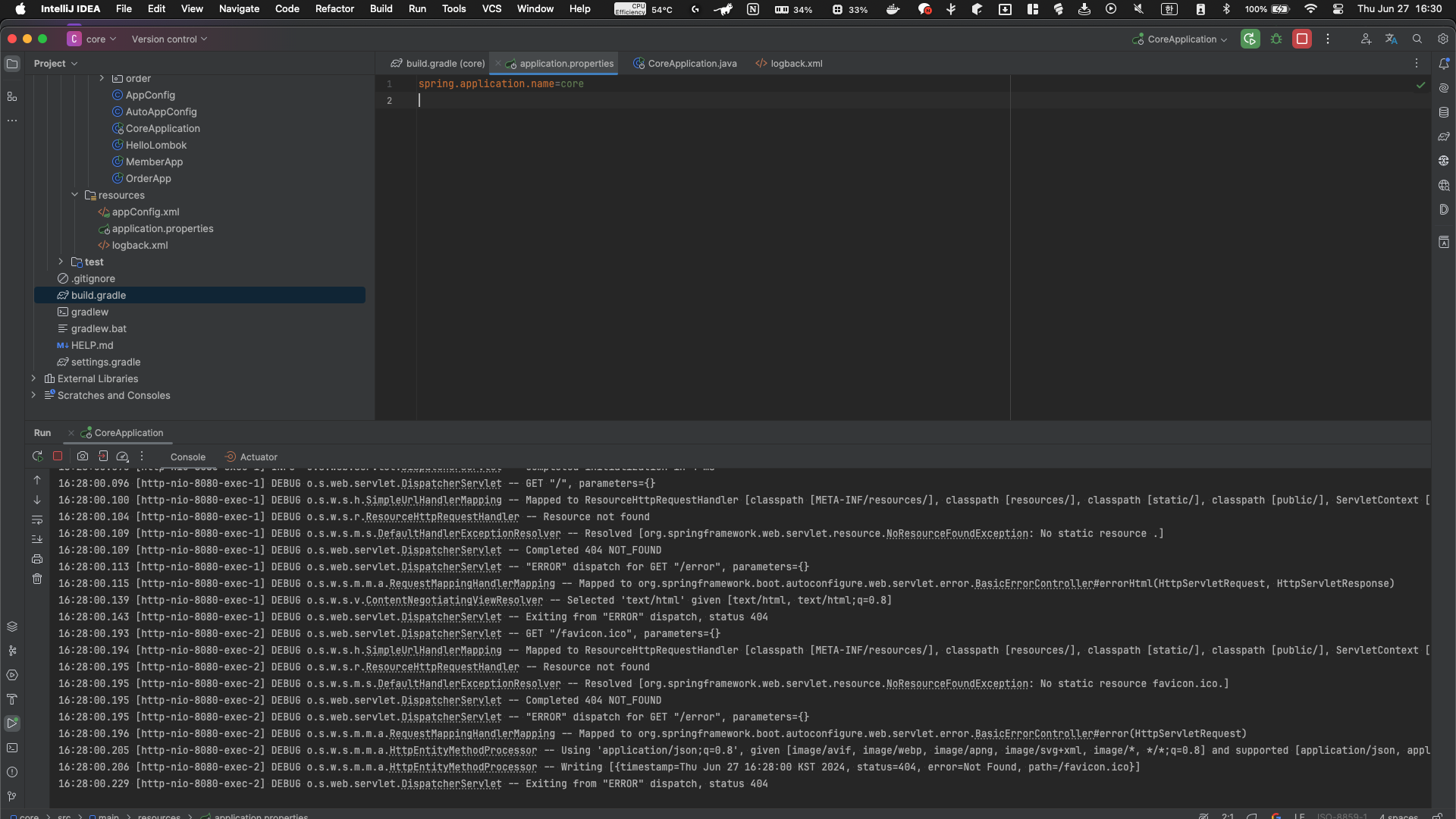The image size is (1456, 819).
Task: Close the application.properties tab
Action: [x=497, y=64]
